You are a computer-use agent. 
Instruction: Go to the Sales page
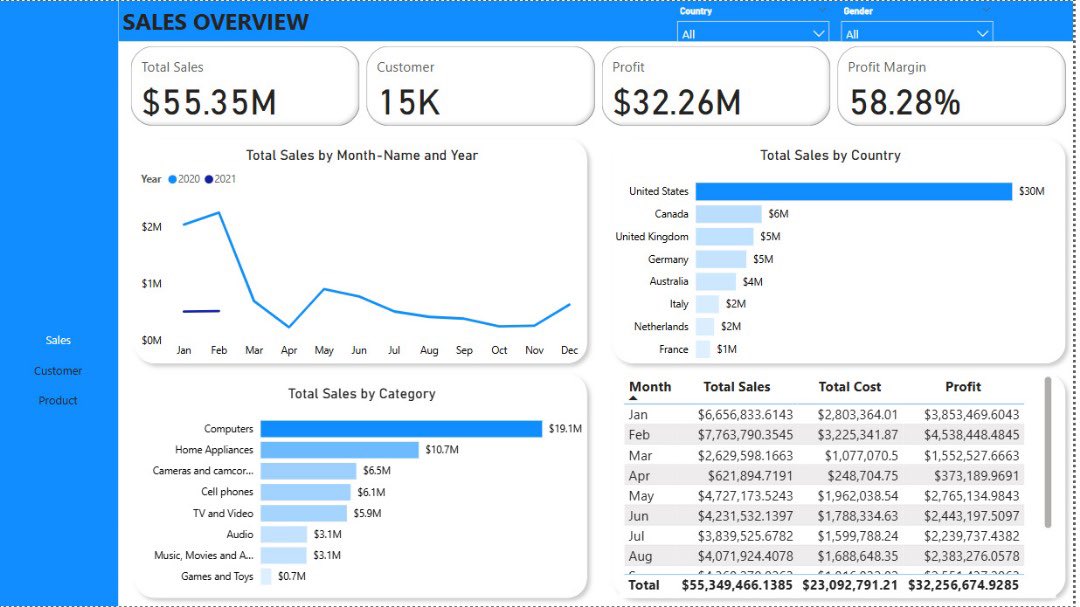(58, 340)
